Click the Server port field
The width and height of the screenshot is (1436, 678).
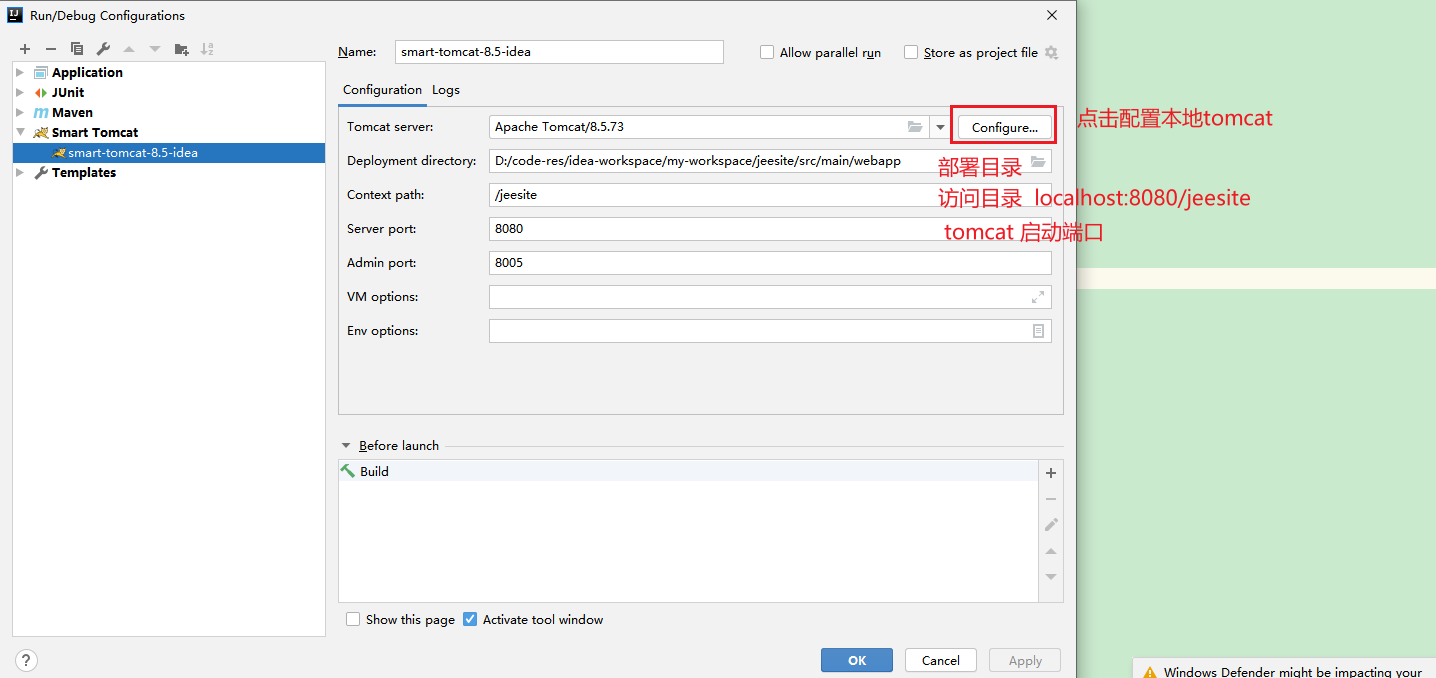[770, 229]
